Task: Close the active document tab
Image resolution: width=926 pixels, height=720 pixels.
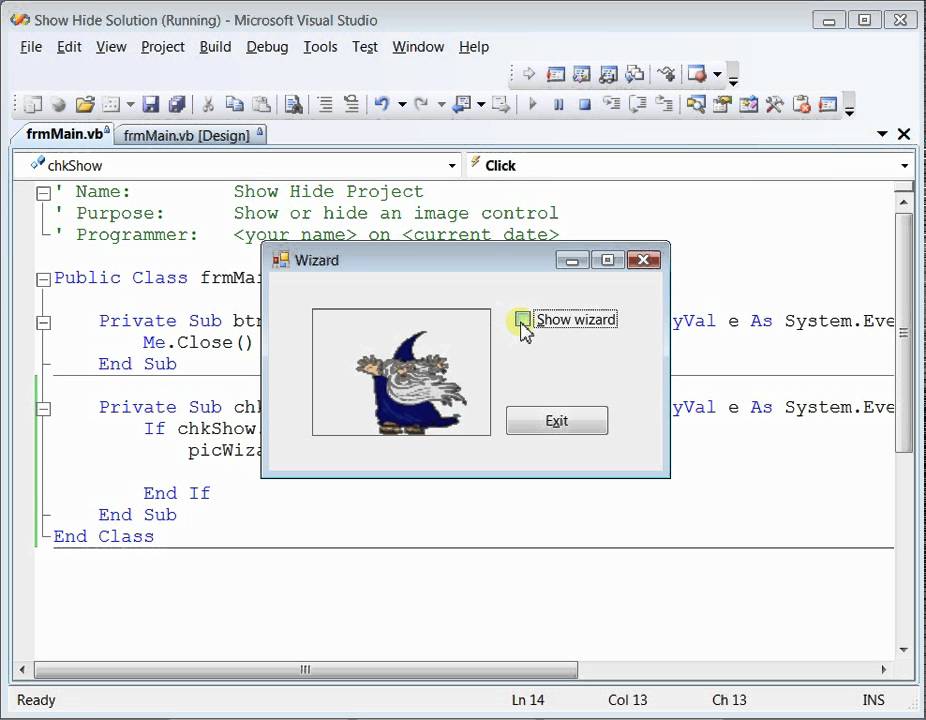Action: [904, 134]
